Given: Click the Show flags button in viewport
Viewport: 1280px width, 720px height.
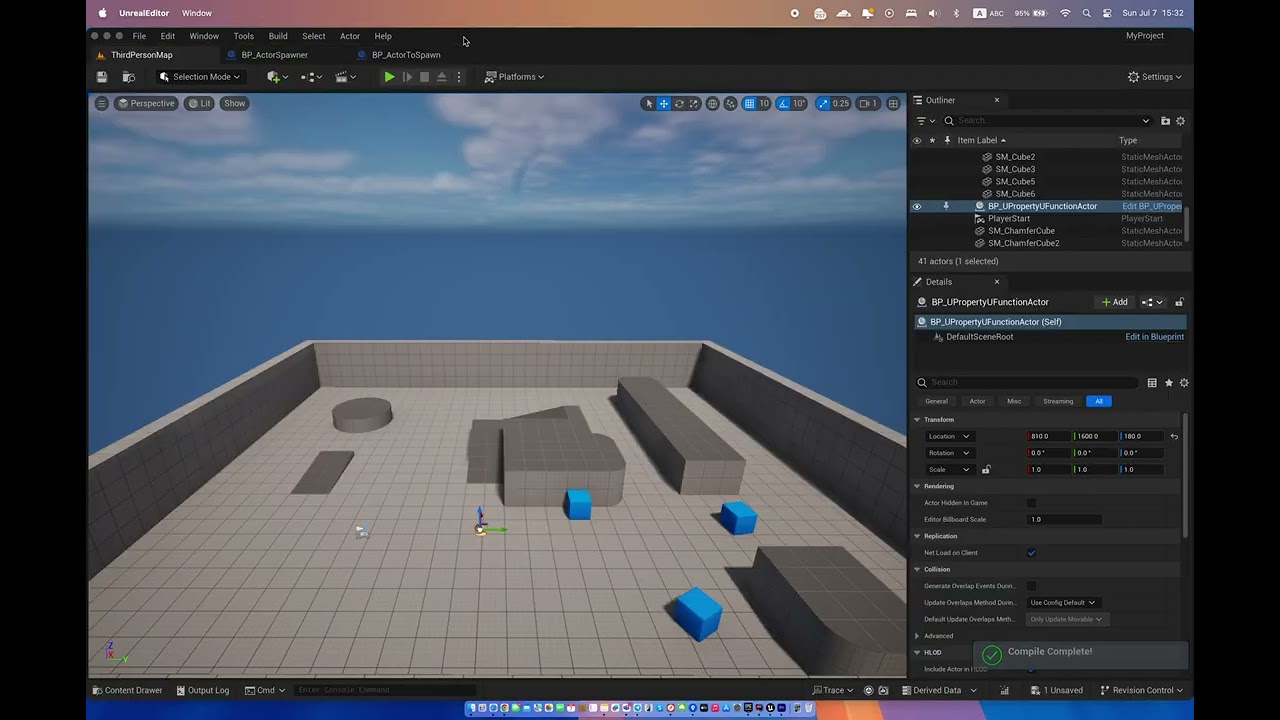Looking at the screenshot, I should pyautogui.click(x=234, y=103).
